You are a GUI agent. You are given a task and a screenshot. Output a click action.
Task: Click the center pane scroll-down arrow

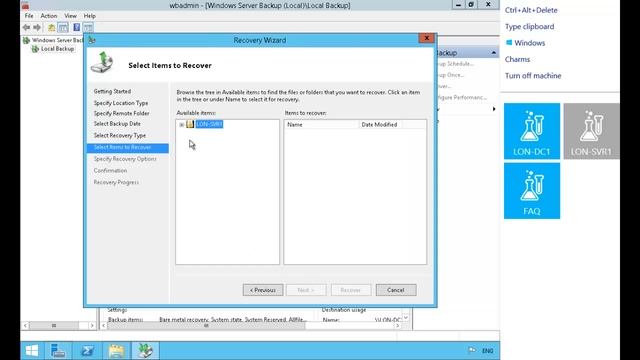(x=406, y=318)
